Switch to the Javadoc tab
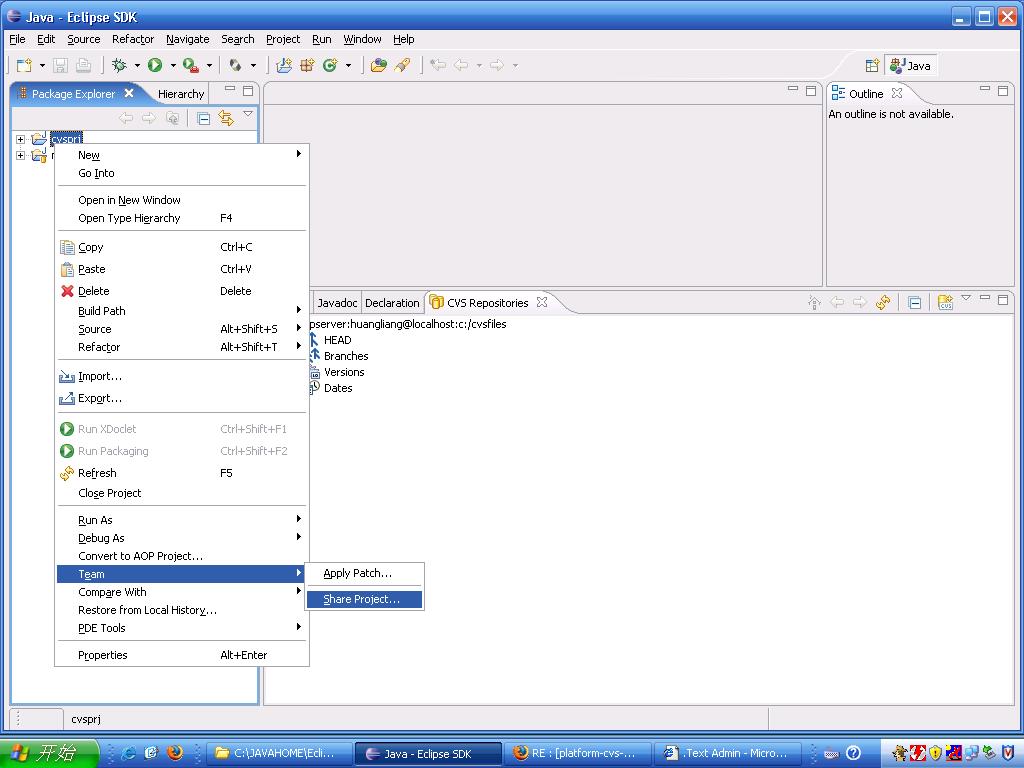Image resolution: width=1024 pixels, height=768 pixels. [337, 303]
